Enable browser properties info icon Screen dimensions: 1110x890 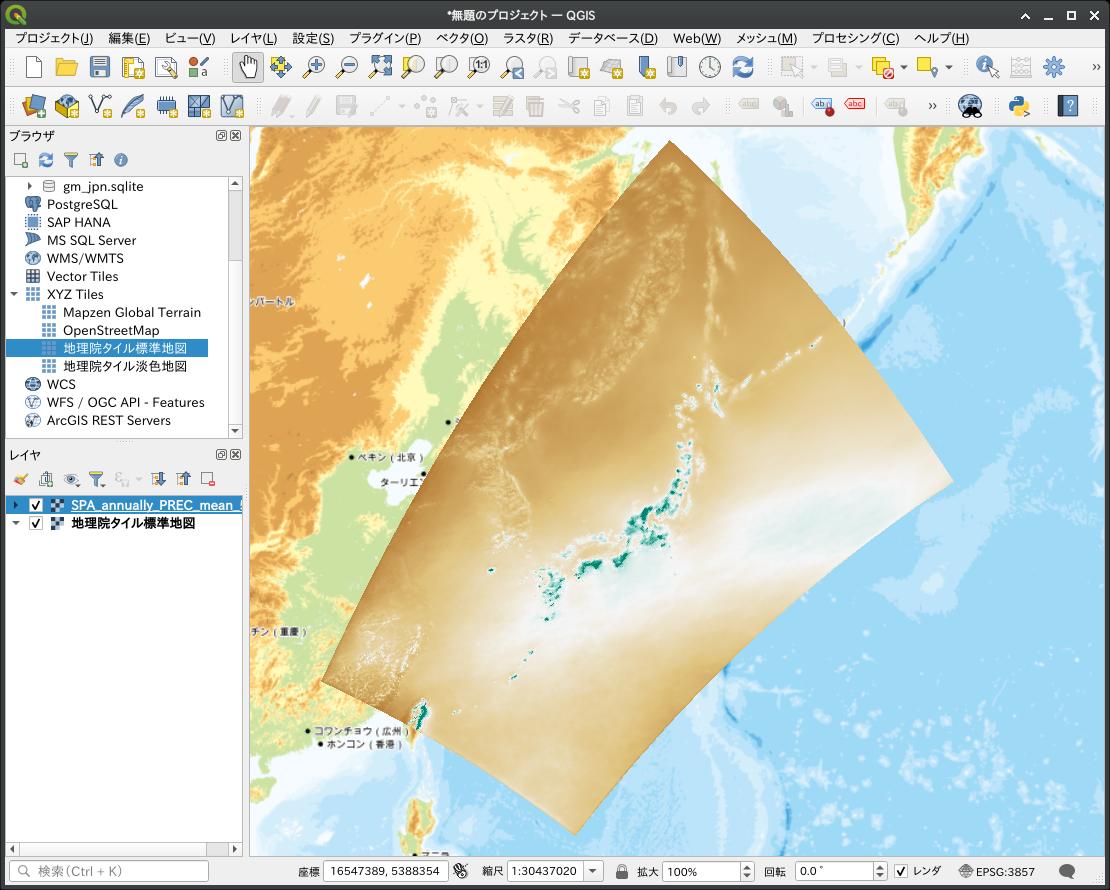[x=121, y=160]
